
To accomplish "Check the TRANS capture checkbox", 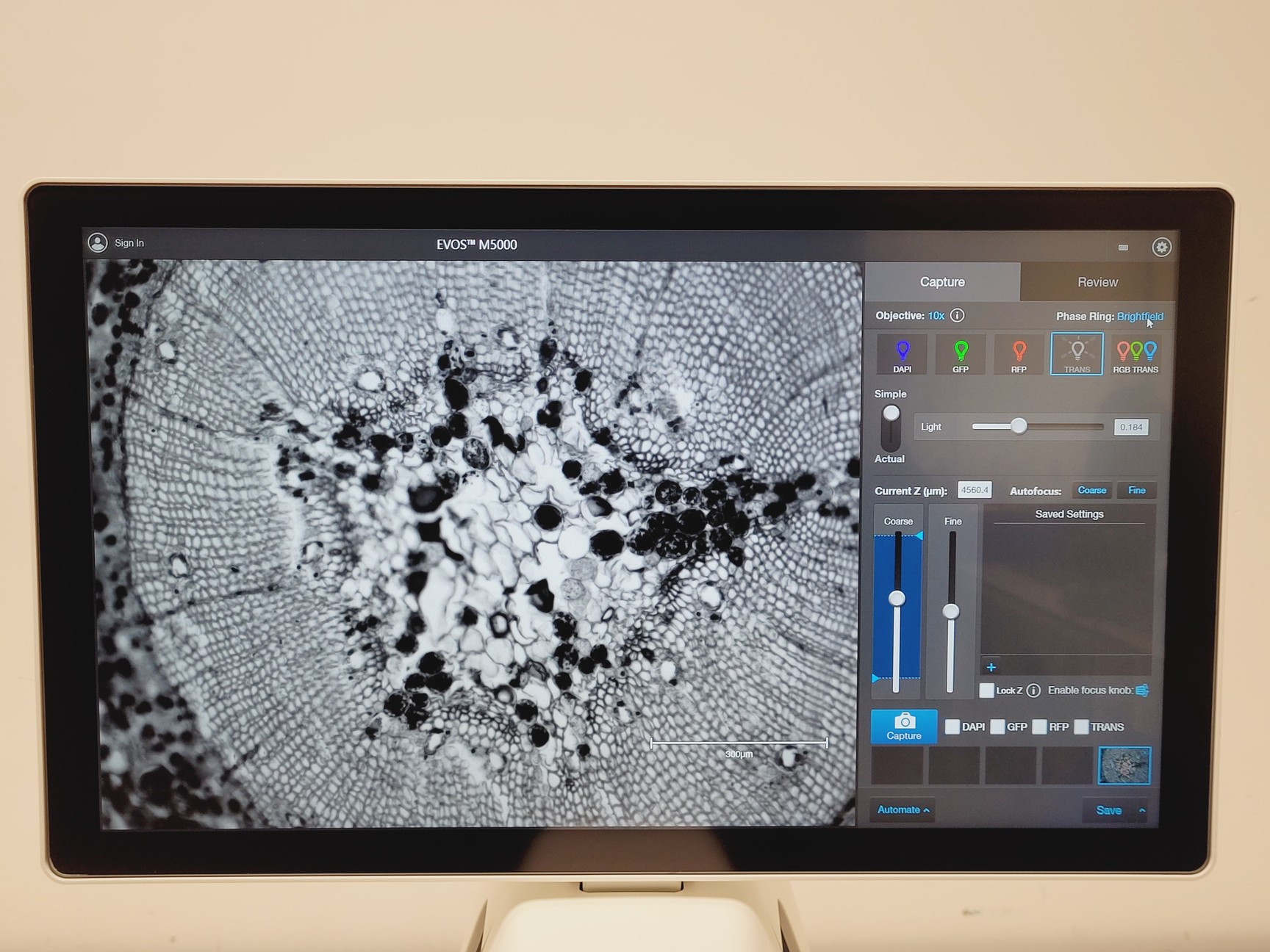I will [1081, 726].
